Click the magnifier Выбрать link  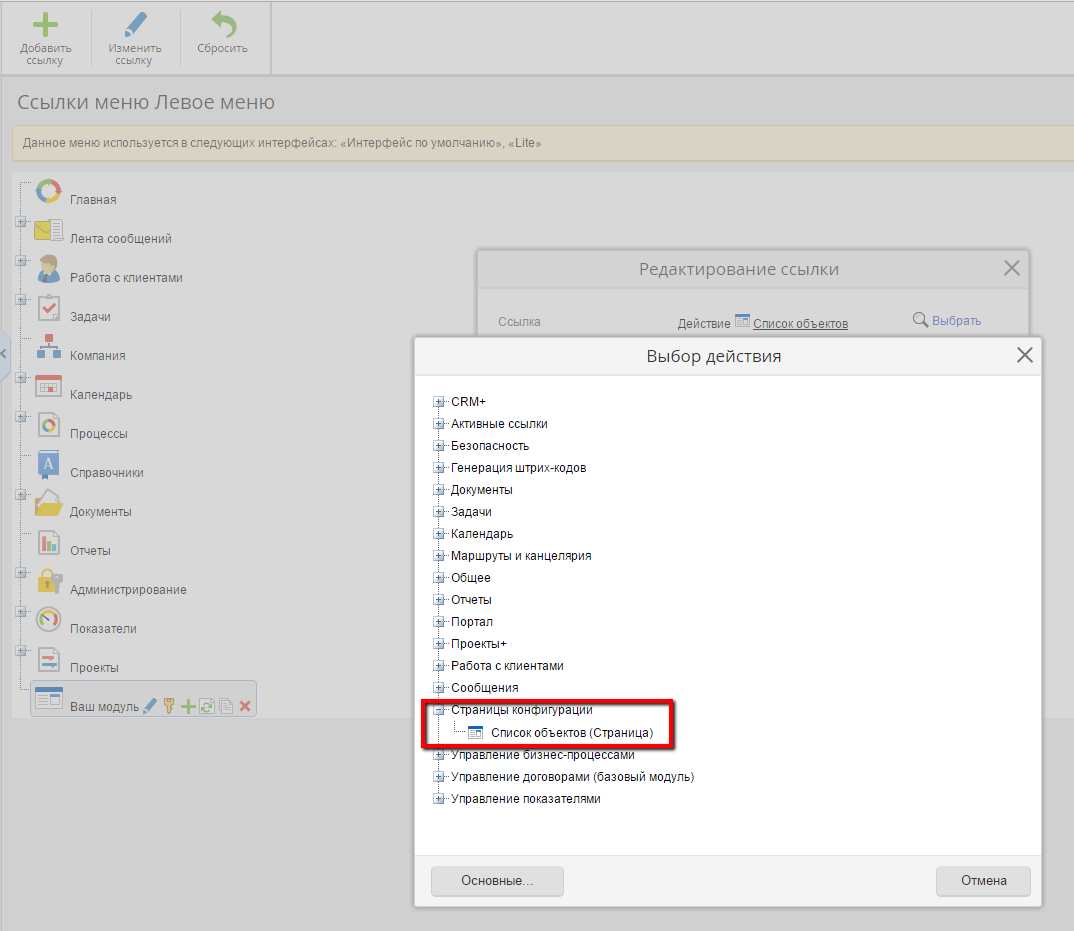pyautogui.click(x=946, y=321)
